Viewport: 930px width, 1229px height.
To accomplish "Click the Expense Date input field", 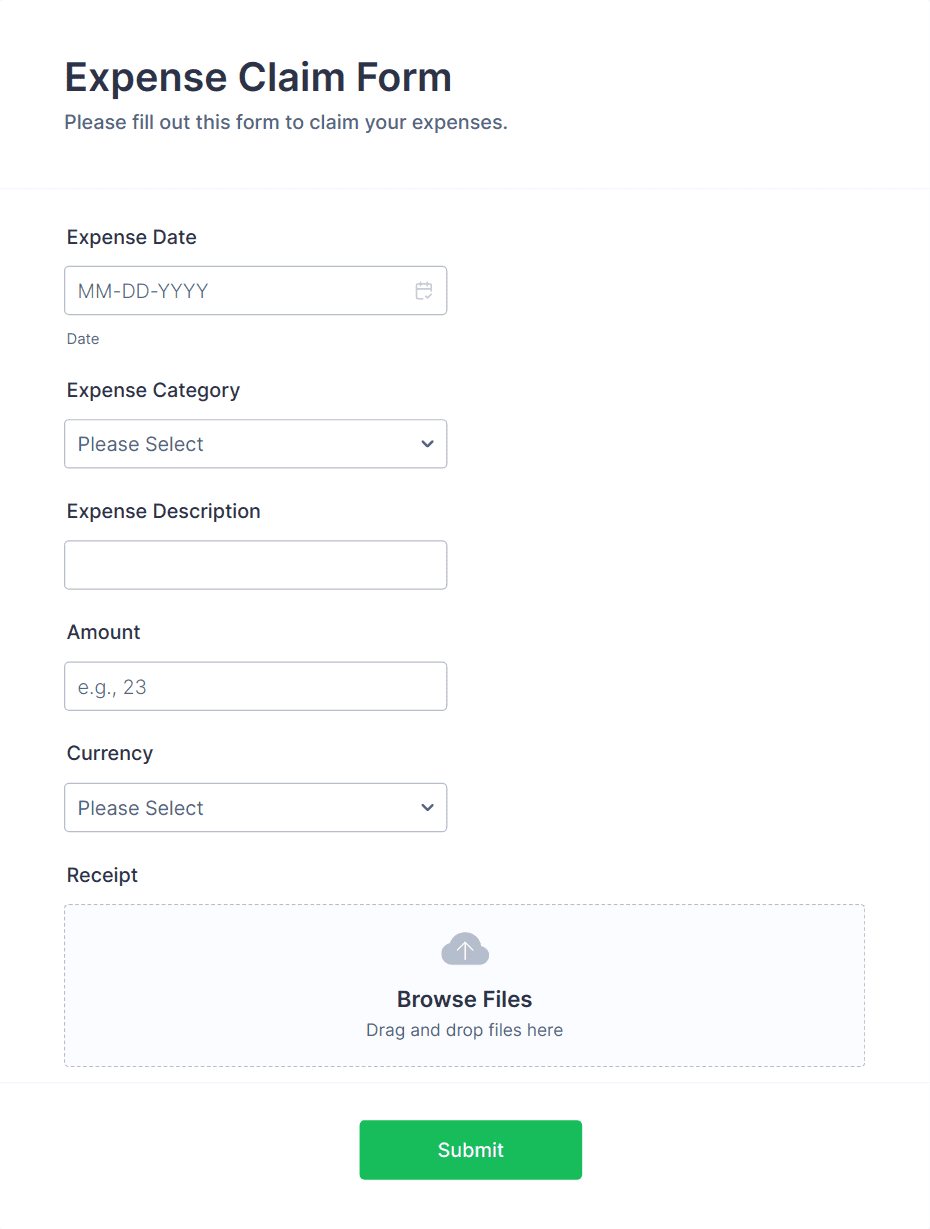I will [255, 290].
